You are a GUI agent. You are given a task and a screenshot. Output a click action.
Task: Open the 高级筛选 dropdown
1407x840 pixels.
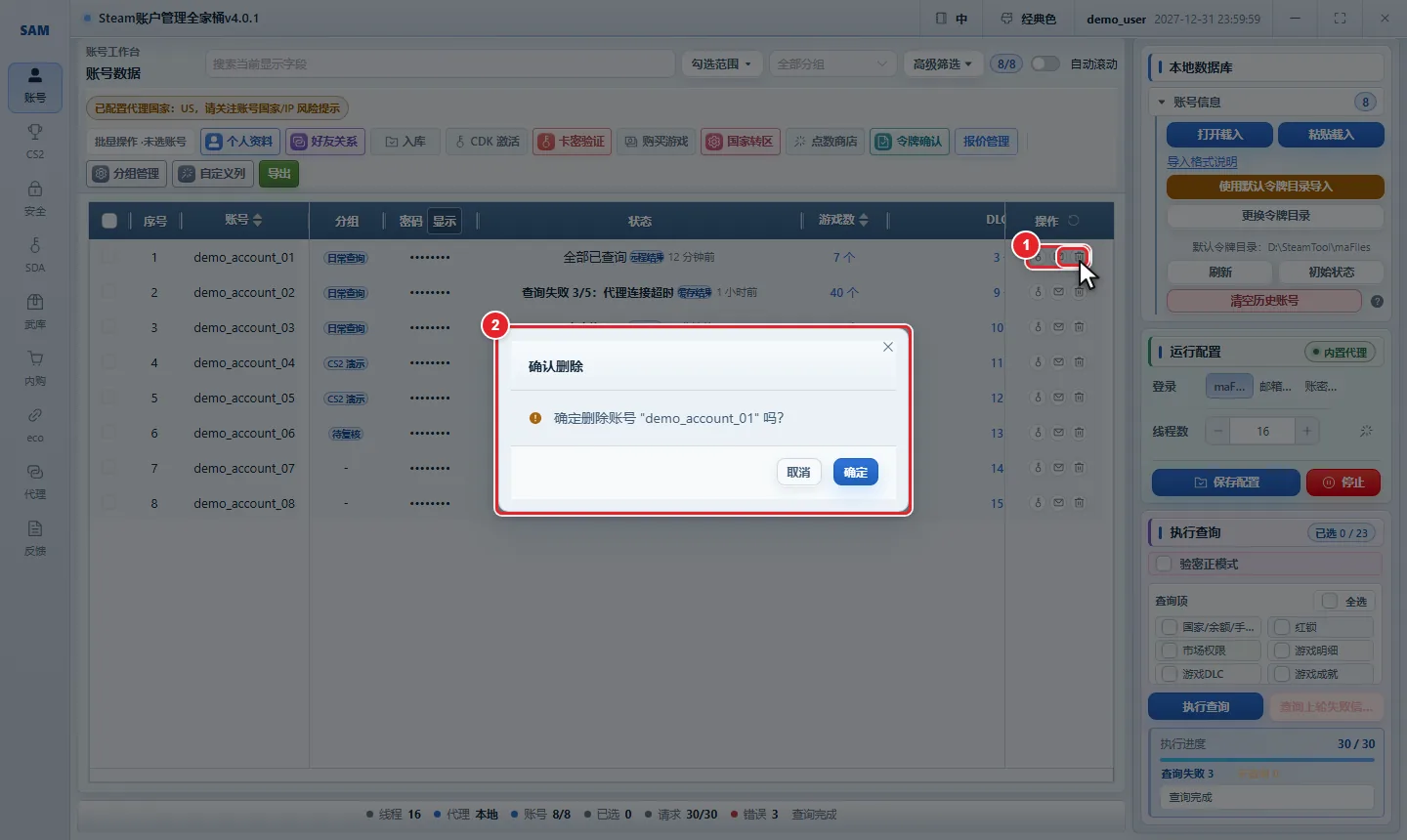click(943, 63)
